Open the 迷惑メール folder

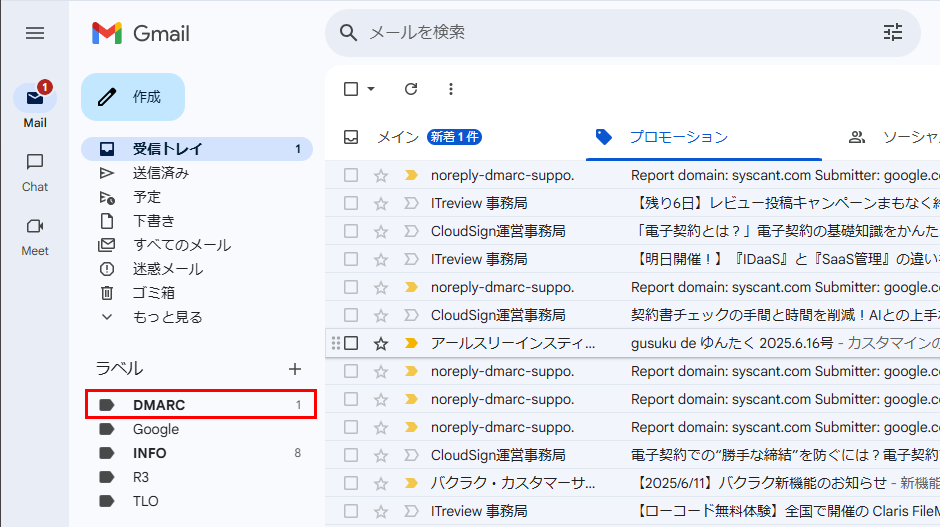pyautogui.click(x=167, y=269)
